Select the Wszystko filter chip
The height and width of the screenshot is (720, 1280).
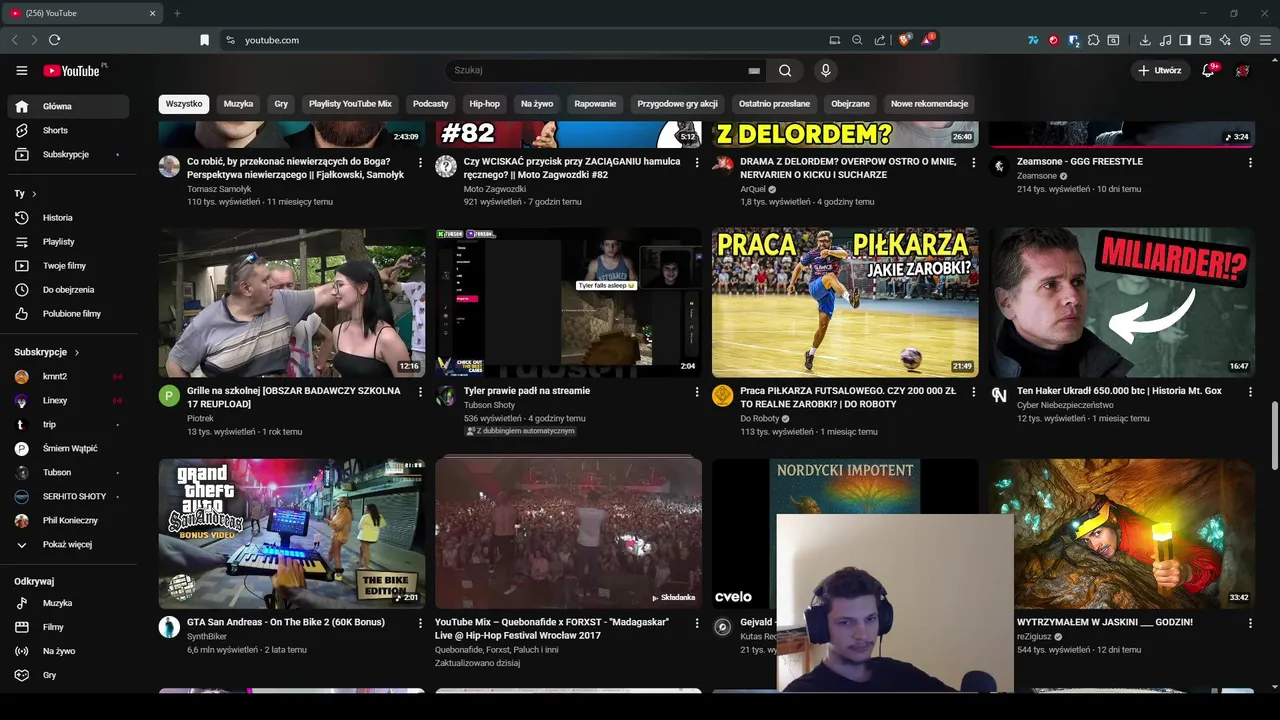[x=184, y=104]
